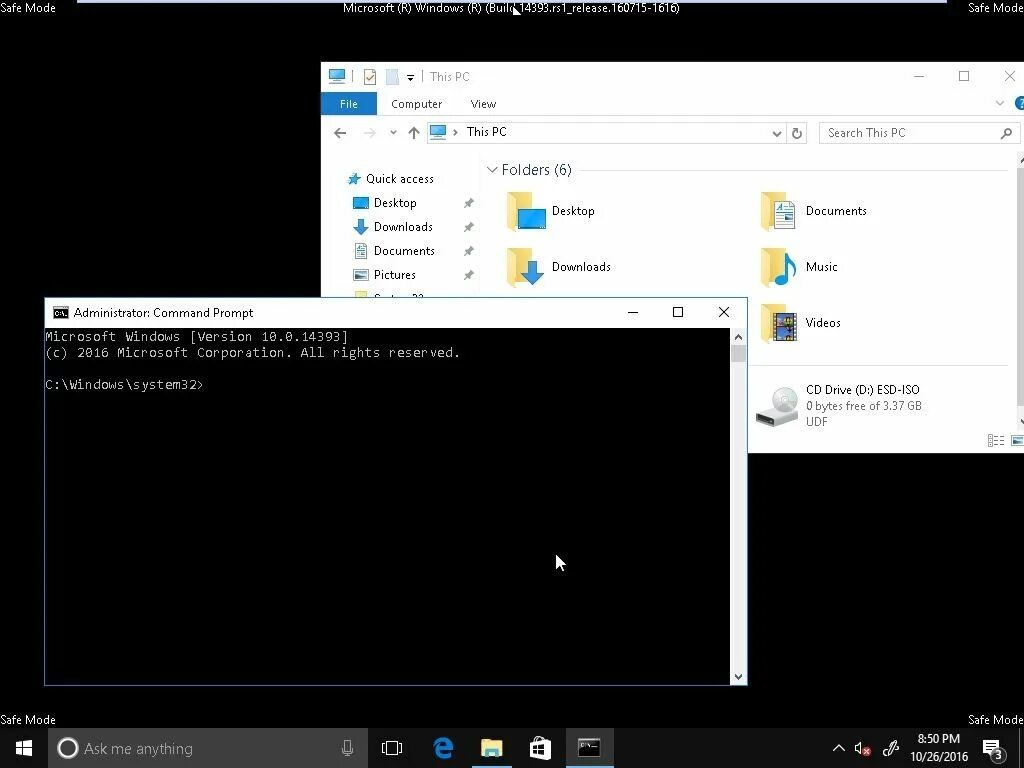1024x768 pixels.
Task: Click the muted volume tray icon
Action: pos(863,748)
